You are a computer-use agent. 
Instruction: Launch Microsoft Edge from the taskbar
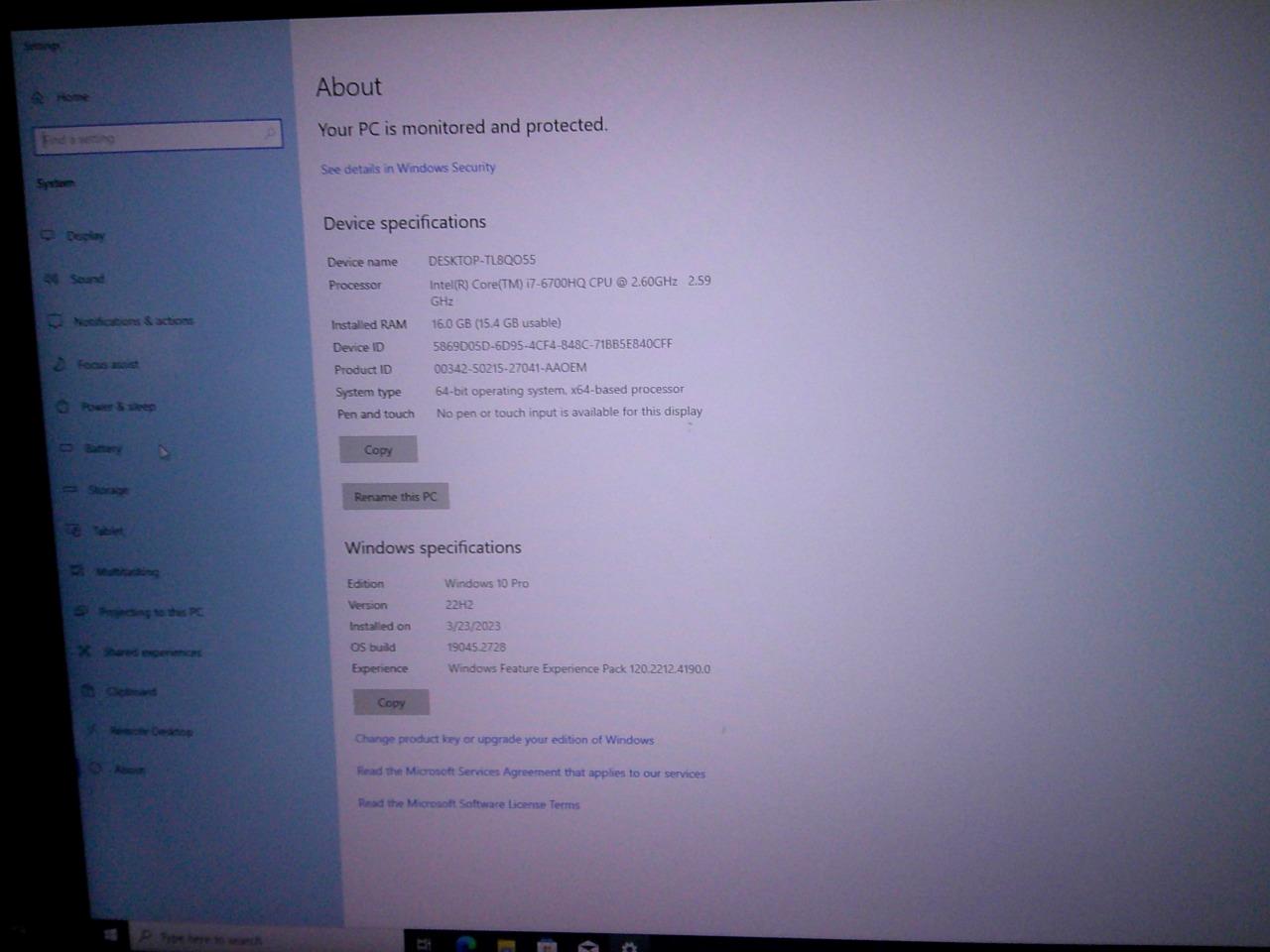tap(466, 943)
